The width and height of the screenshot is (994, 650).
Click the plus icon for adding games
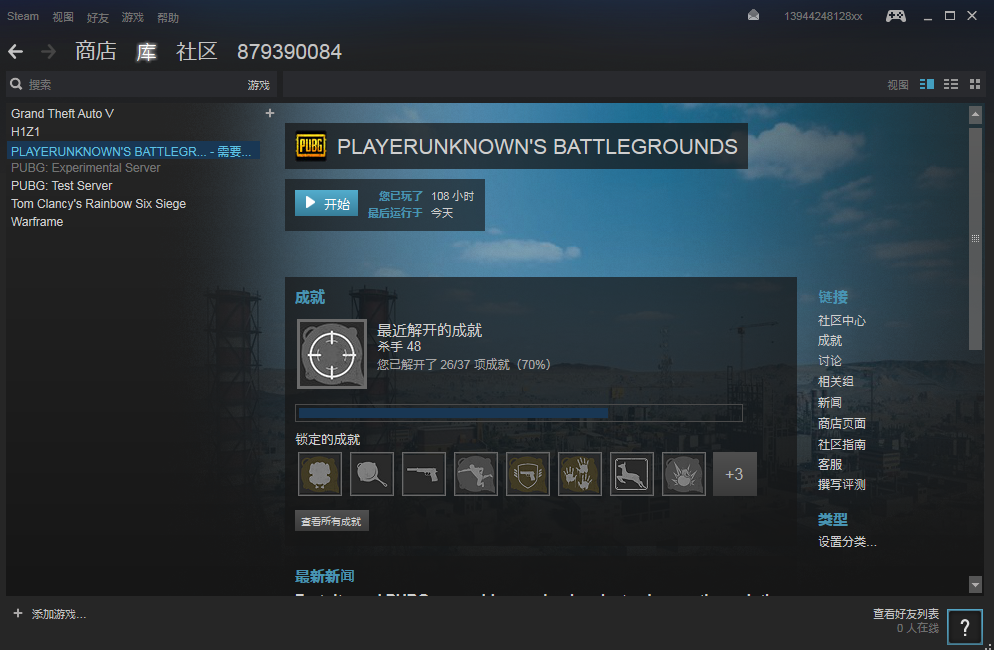(x=18, y=613)
